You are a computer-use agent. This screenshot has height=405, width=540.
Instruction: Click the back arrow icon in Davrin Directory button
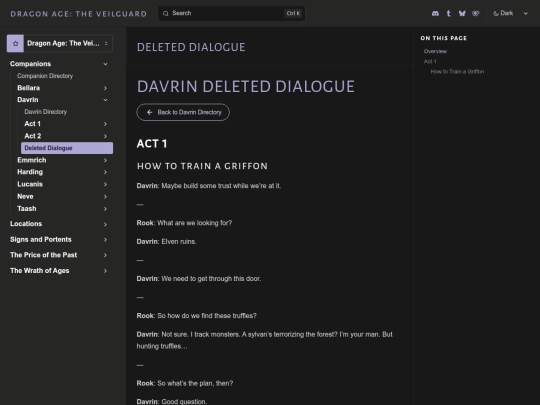(149, 112)
